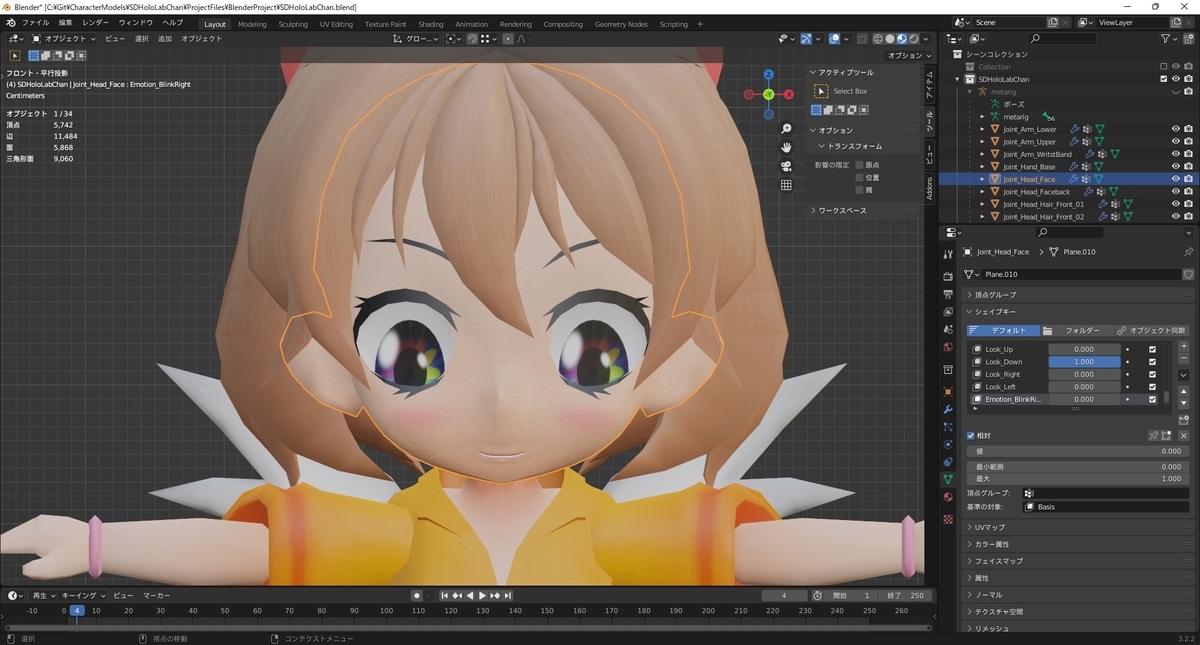Click play animation button
This screenshot has width=1200, height=645.
click(483, 596)
